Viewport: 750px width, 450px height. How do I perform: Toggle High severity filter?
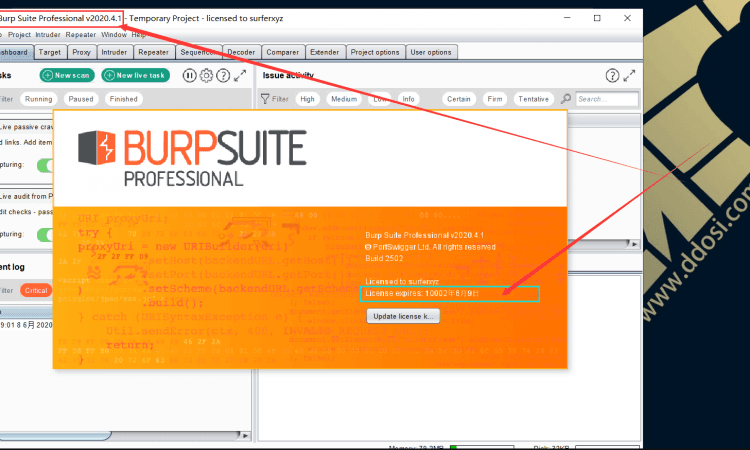[x=308, y=99]
